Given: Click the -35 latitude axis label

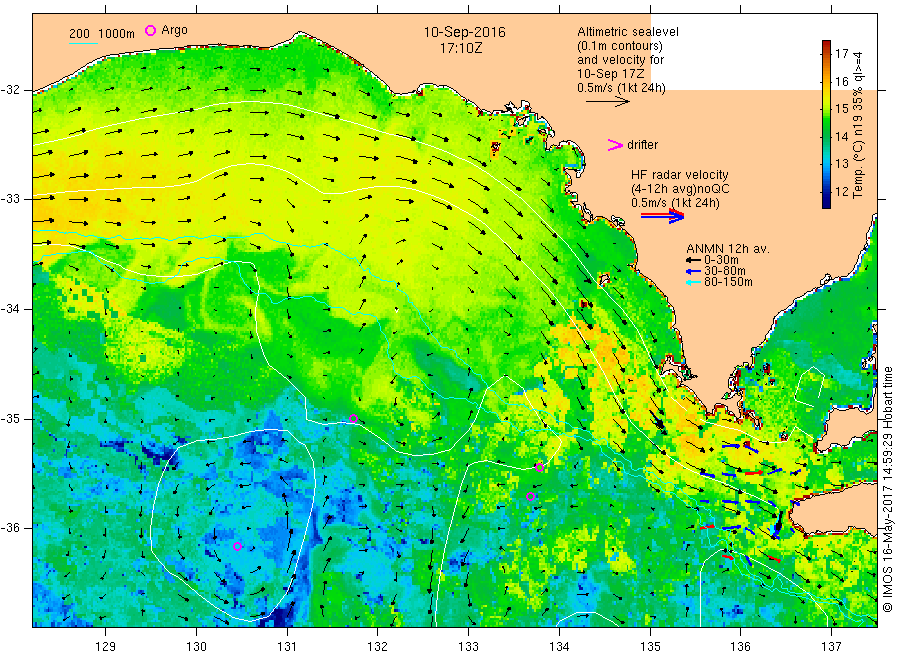Looking at the screenshot, I should click(x=10, y=418).
